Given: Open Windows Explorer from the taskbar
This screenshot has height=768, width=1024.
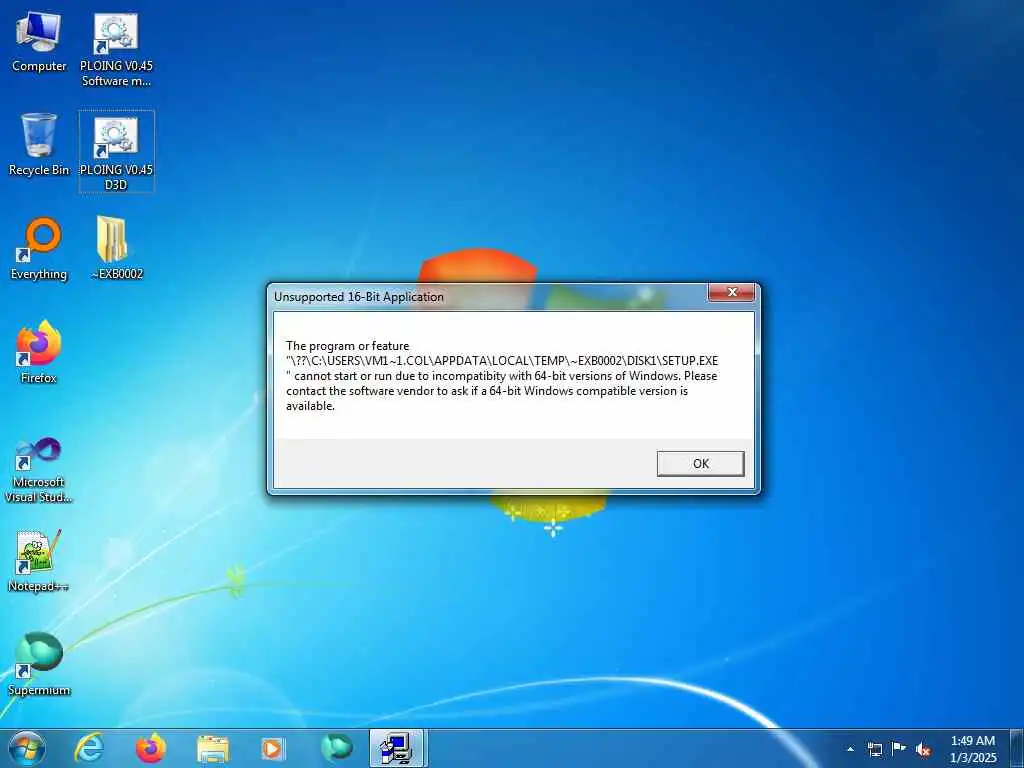Looking at the screenshot, I should point(212,748).
